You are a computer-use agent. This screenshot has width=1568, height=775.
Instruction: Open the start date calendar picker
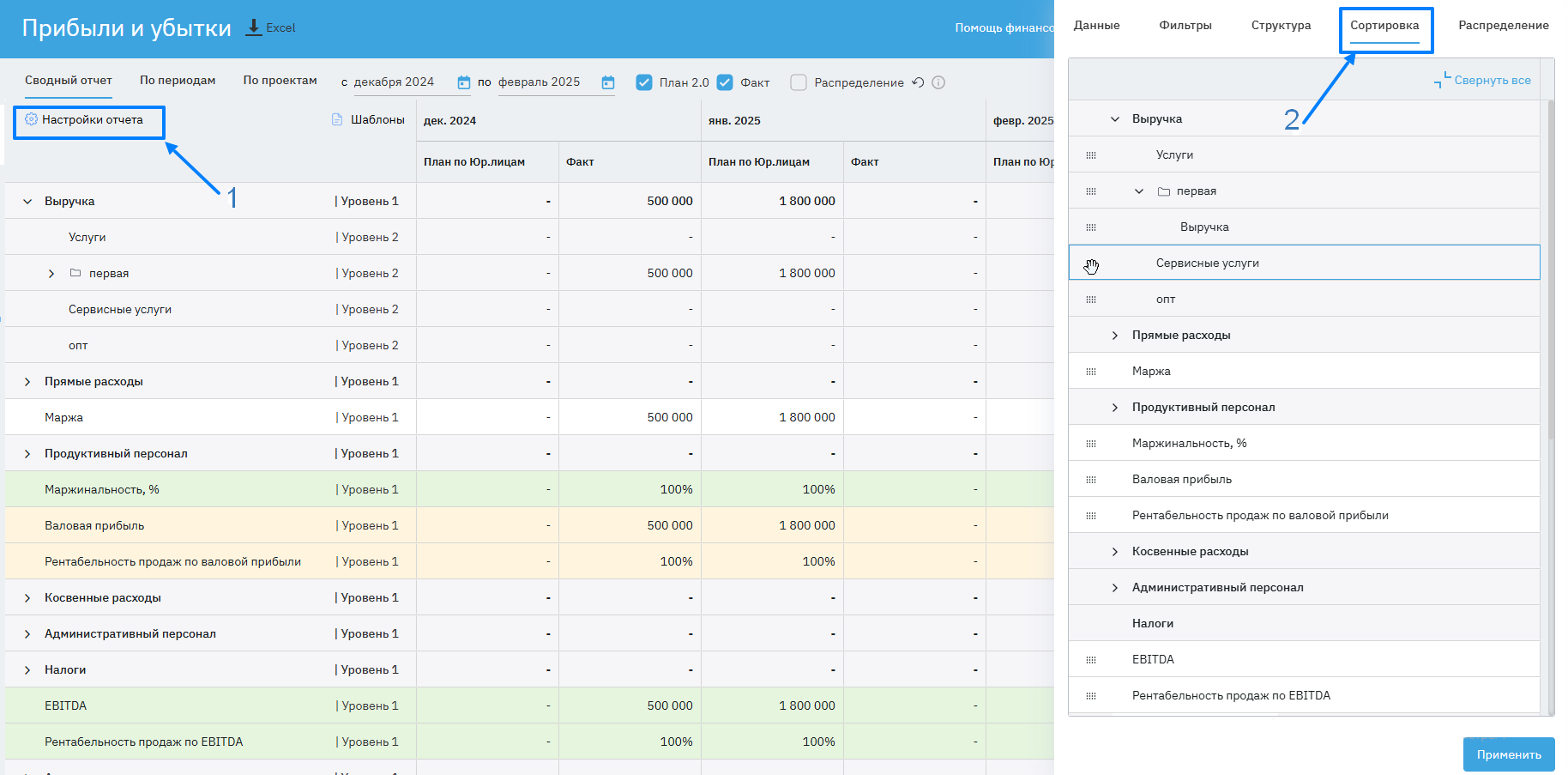pyautogui.click(x=464, y=82)
